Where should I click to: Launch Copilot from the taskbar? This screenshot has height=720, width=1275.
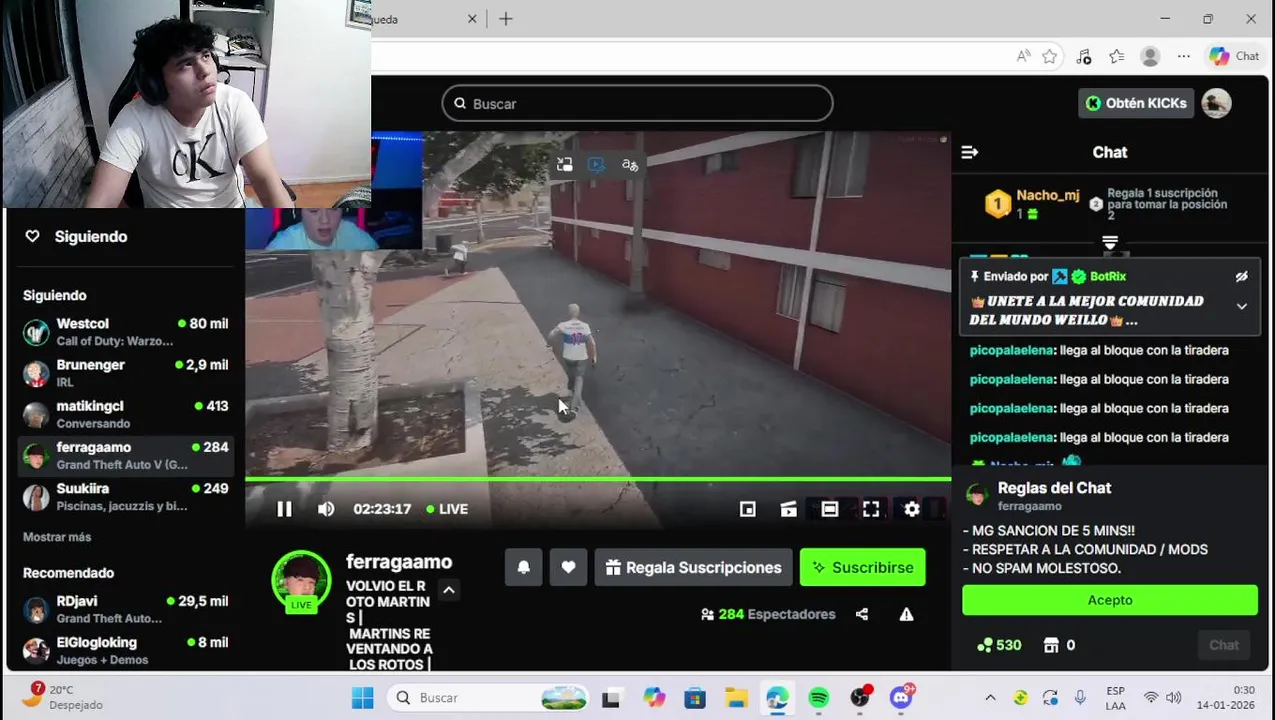point(654,698)
